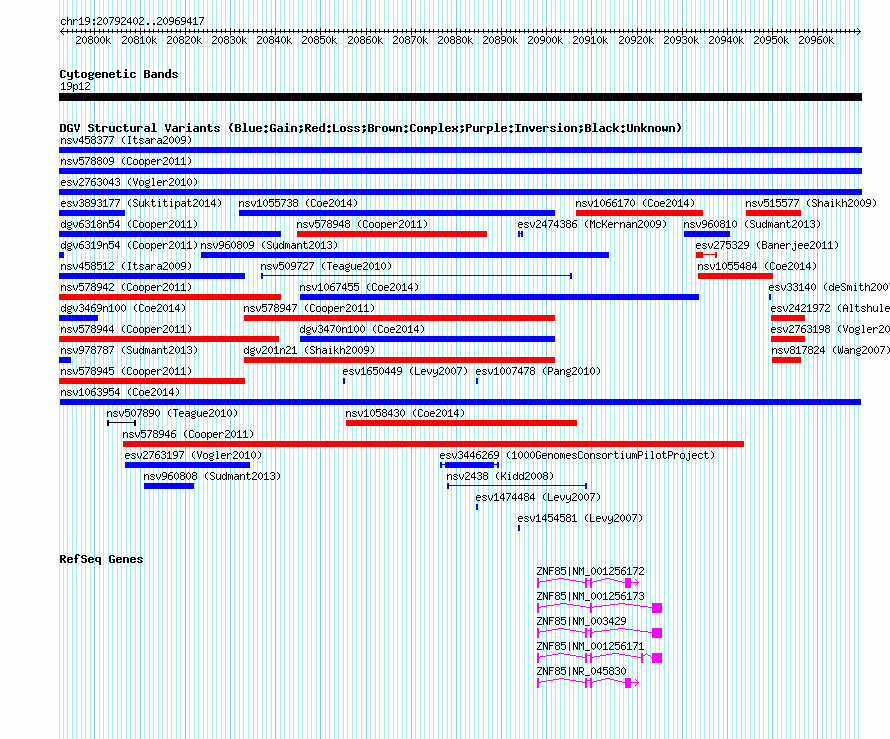Screen dimensions: 890x739
Task: Click the ruler's right end arrow
Action: coord(859,32)
